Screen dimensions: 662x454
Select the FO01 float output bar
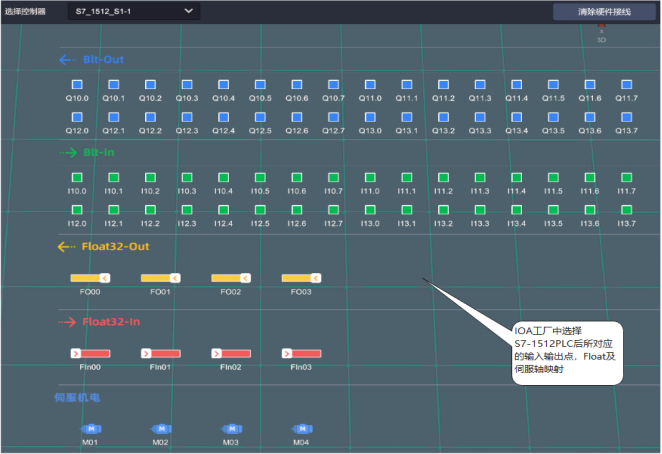tap(161, 278)
